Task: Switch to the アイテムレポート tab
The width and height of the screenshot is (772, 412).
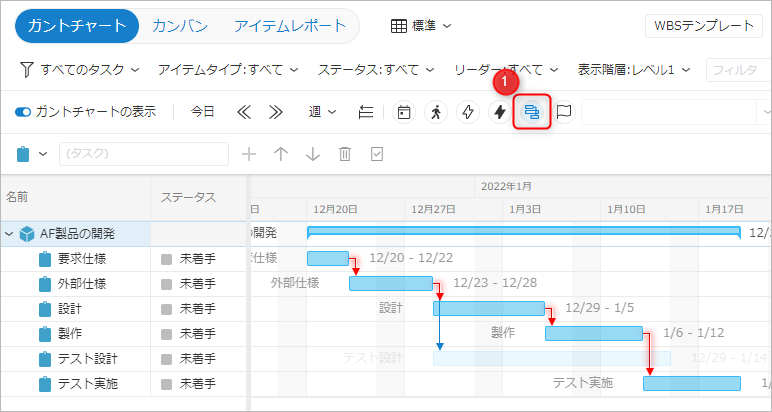Action: pyautogui.click(x=289, y=26)
